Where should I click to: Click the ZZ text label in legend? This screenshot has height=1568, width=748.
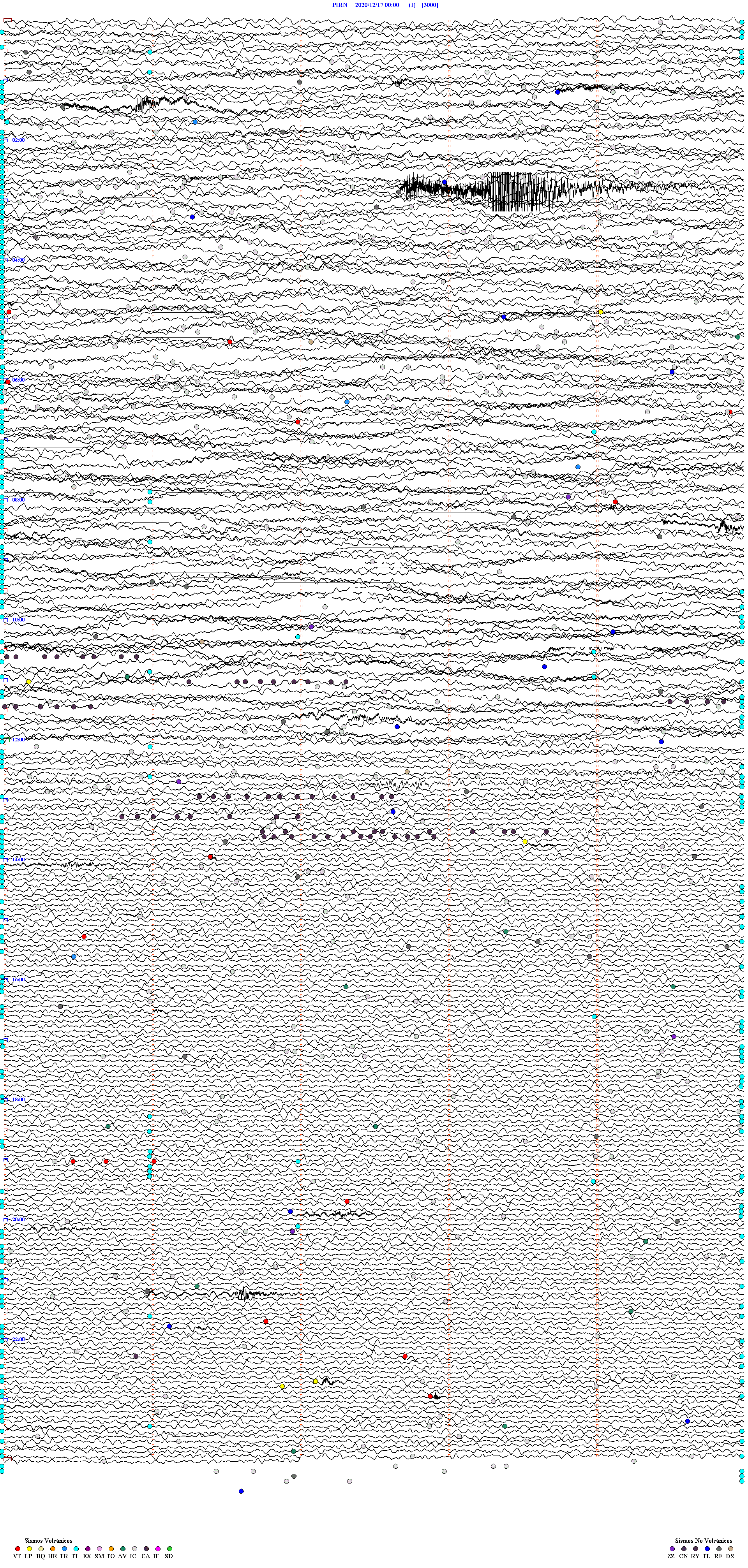[x=671, y=1556]
